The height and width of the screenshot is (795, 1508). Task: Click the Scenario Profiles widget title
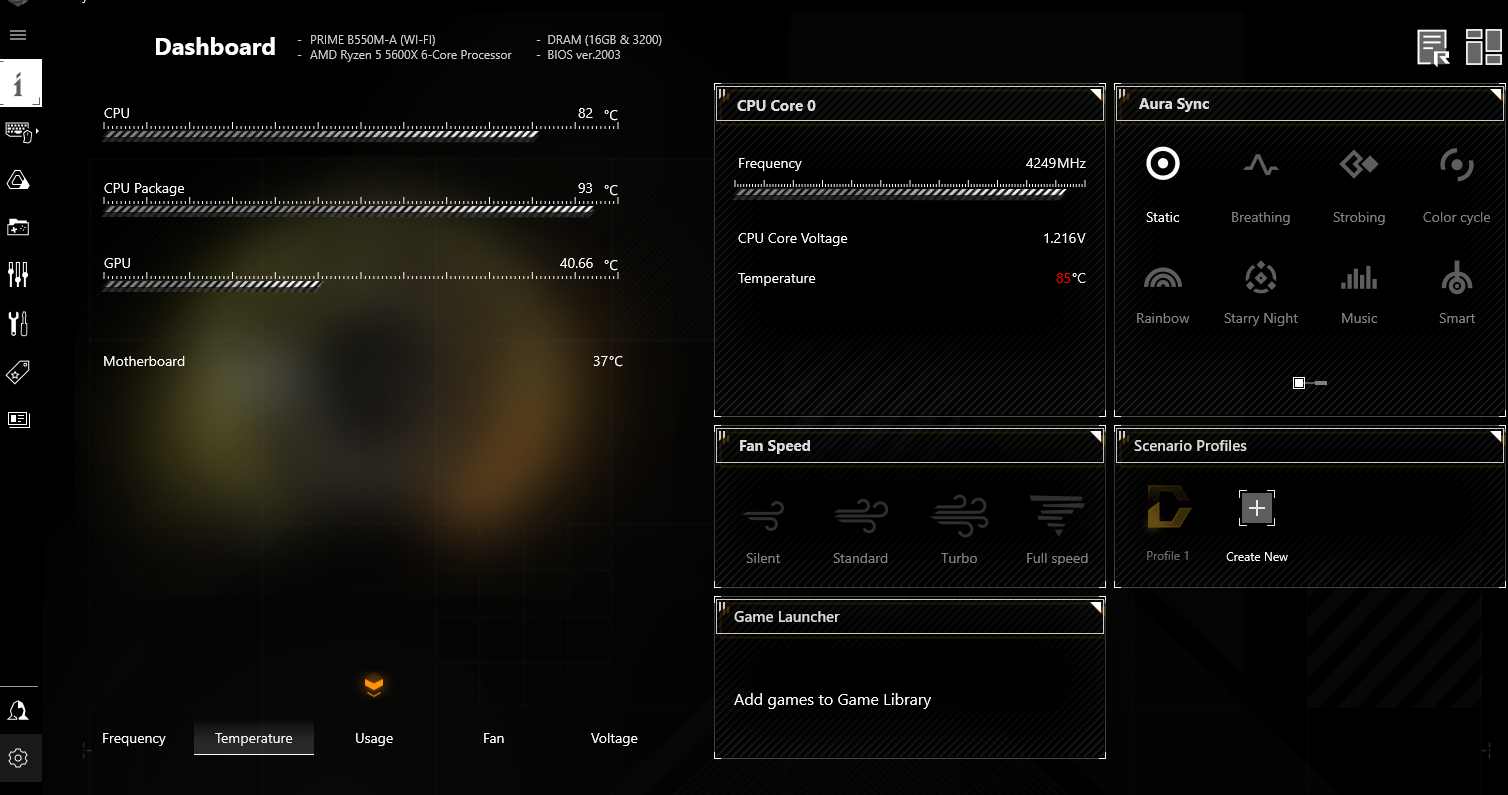(1190, 446)
